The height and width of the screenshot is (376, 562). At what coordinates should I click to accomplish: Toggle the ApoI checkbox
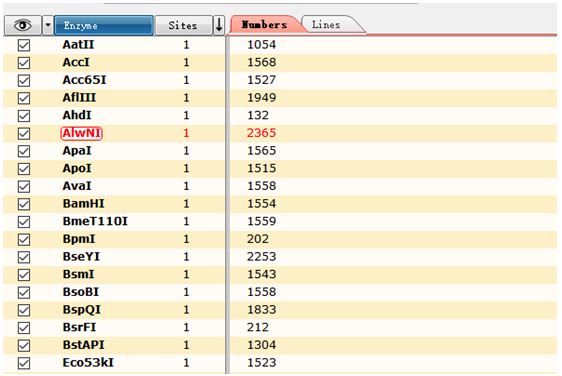24,169
